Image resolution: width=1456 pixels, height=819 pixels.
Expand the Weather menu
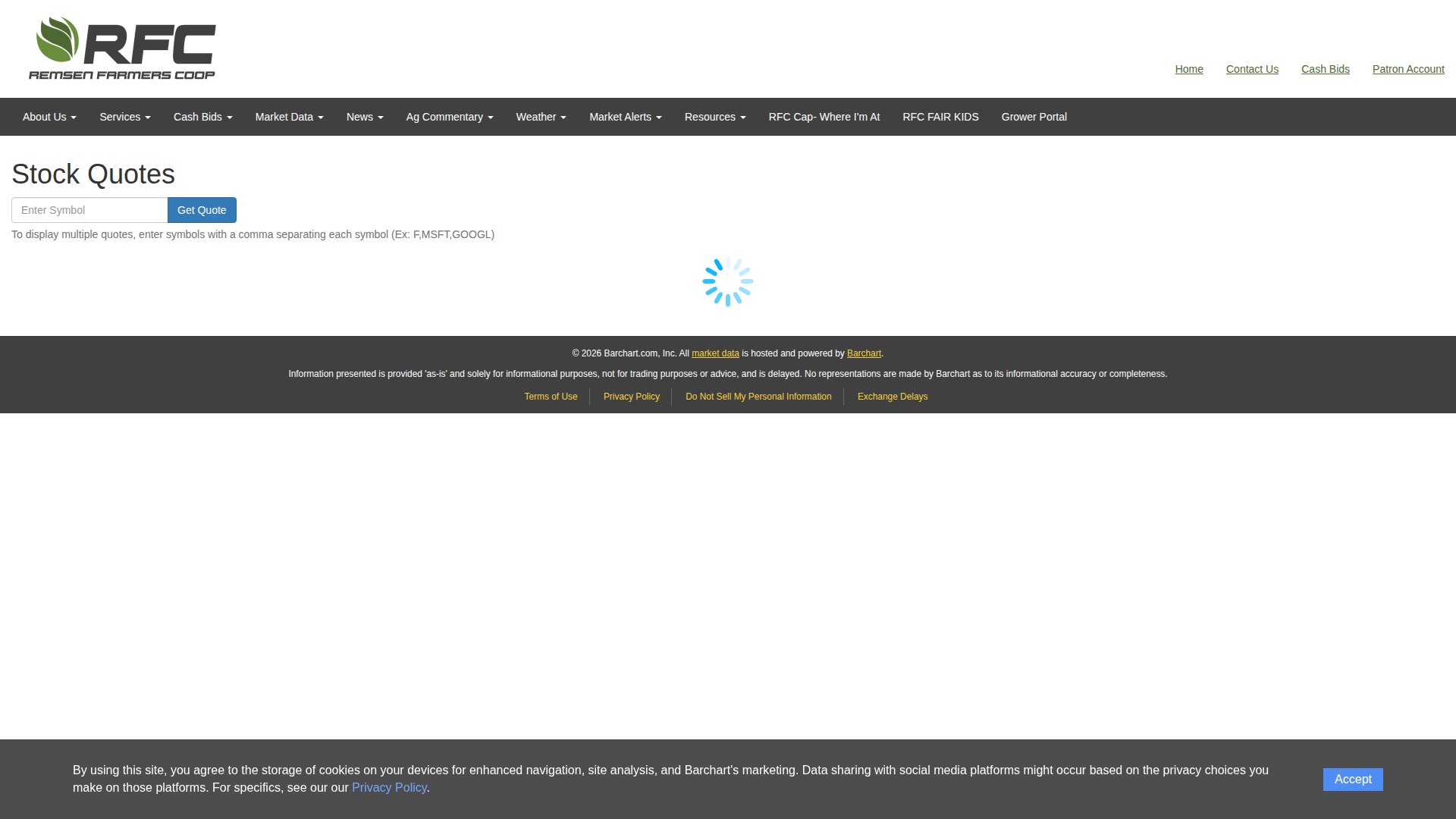click(x=541, y=117)
